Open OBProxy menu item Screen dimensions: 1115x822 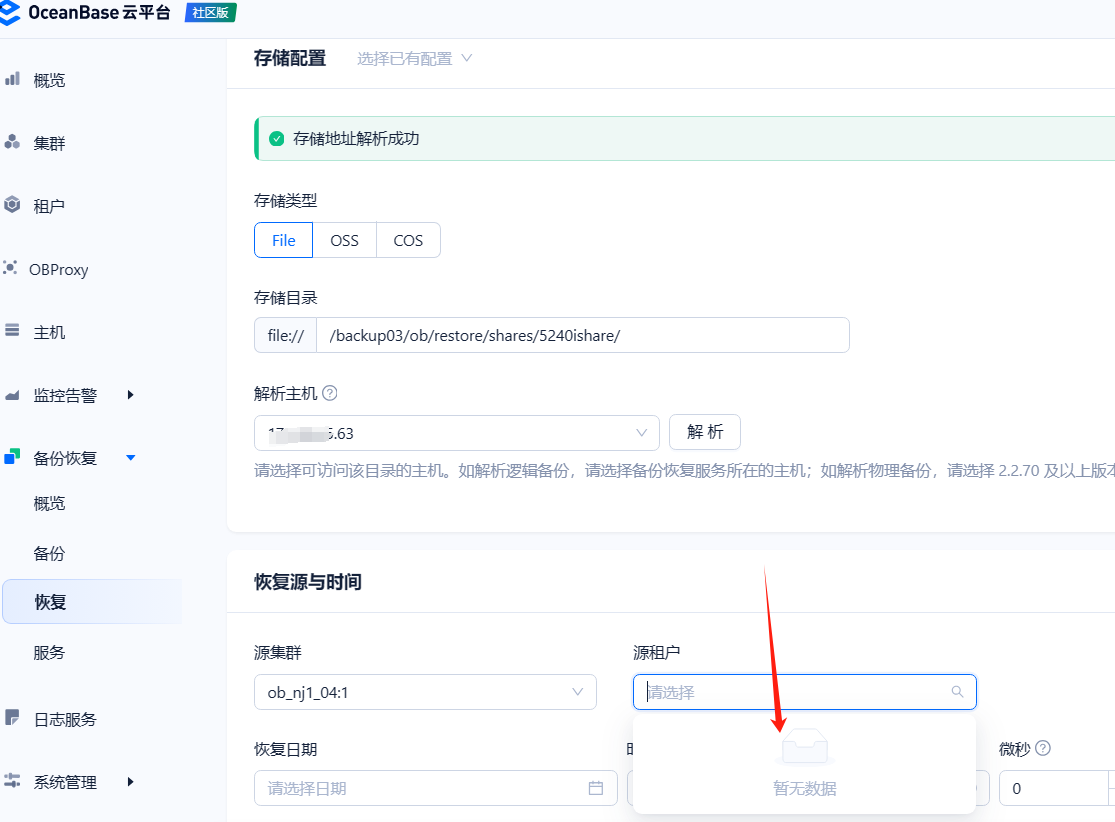click(x=59, y=269)
